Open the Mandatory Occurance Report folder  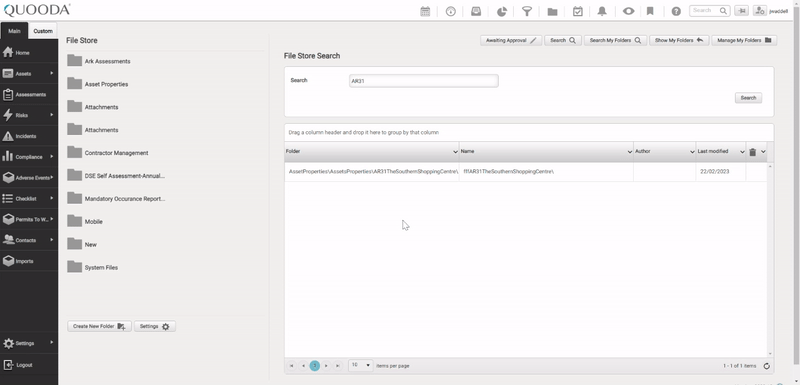pyautogui.click(x=116, y=199)
